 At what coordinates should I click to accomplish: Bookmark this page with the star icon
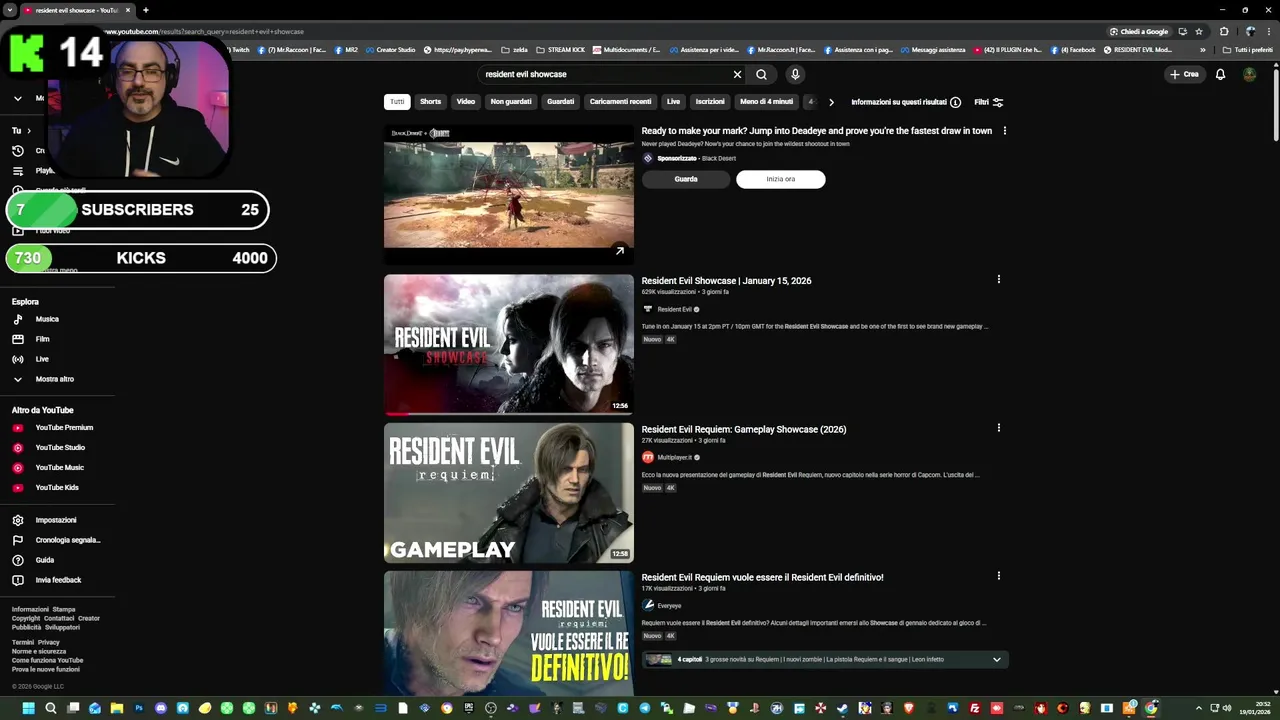click(1199, 31)
